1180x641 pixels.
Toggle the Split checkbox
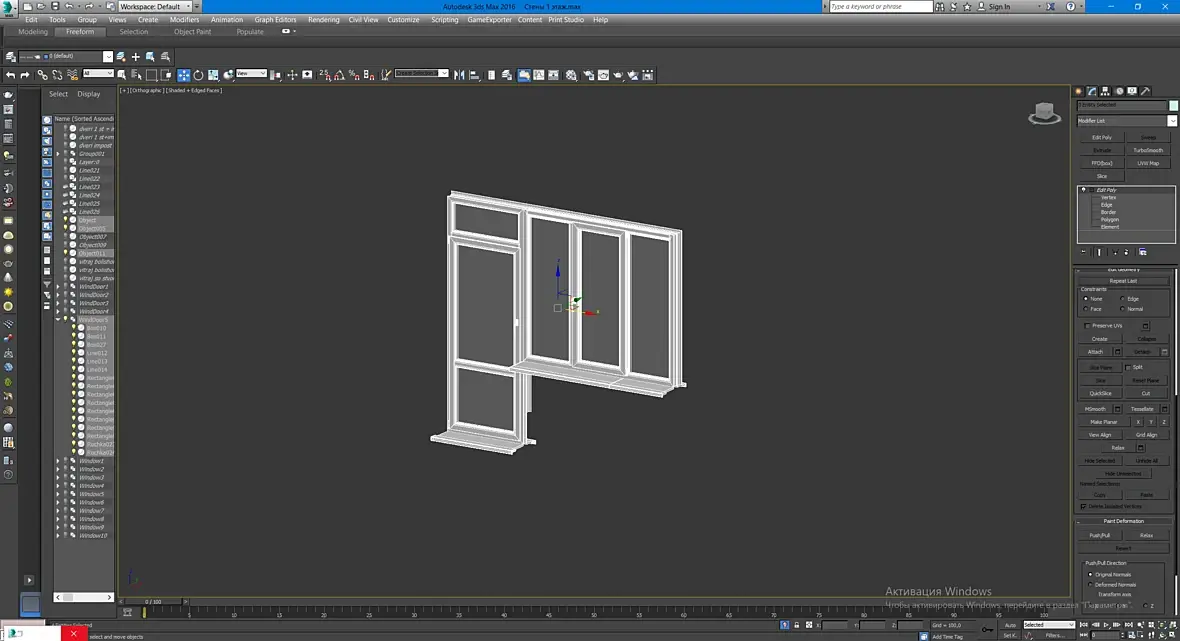[1128, 367]
